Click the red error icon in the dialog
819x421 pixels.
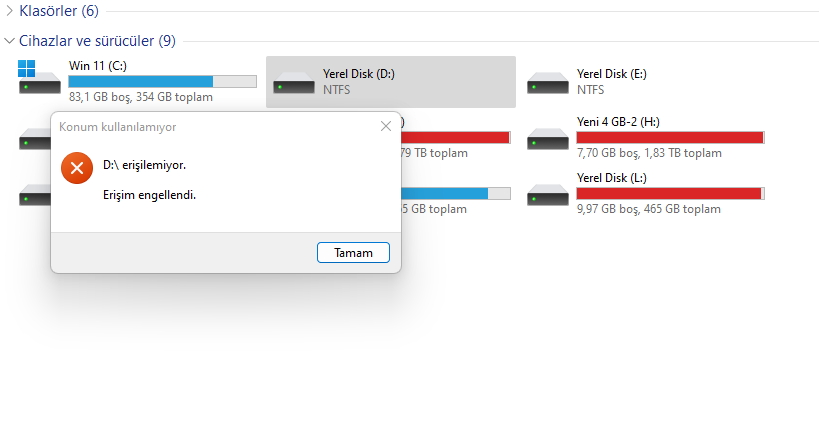[x=76, y=166]
